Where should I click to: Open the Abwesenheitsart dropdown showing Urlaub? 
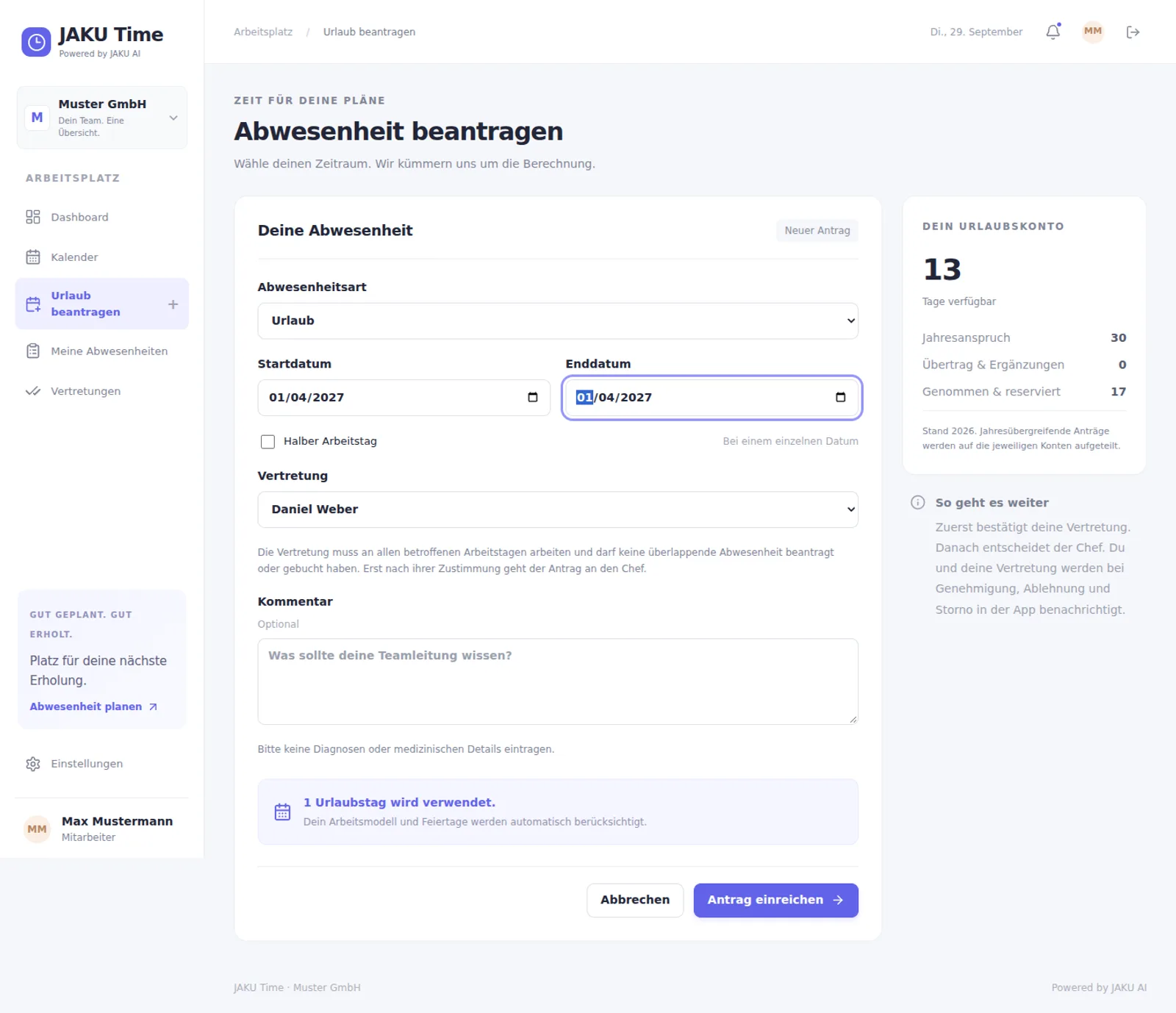(x=558, y=321)
